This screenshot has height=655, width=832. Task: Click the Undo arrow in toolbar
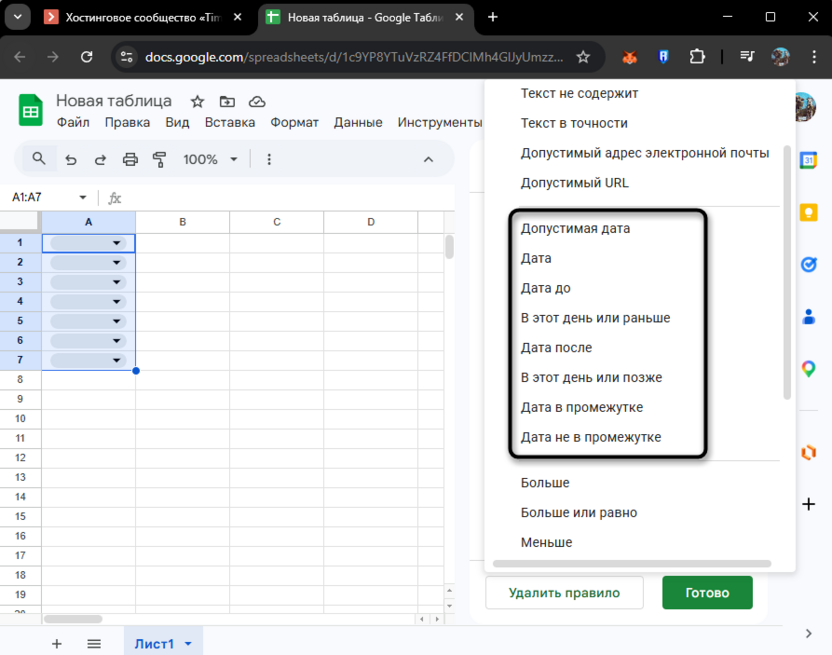coord(70,159)
